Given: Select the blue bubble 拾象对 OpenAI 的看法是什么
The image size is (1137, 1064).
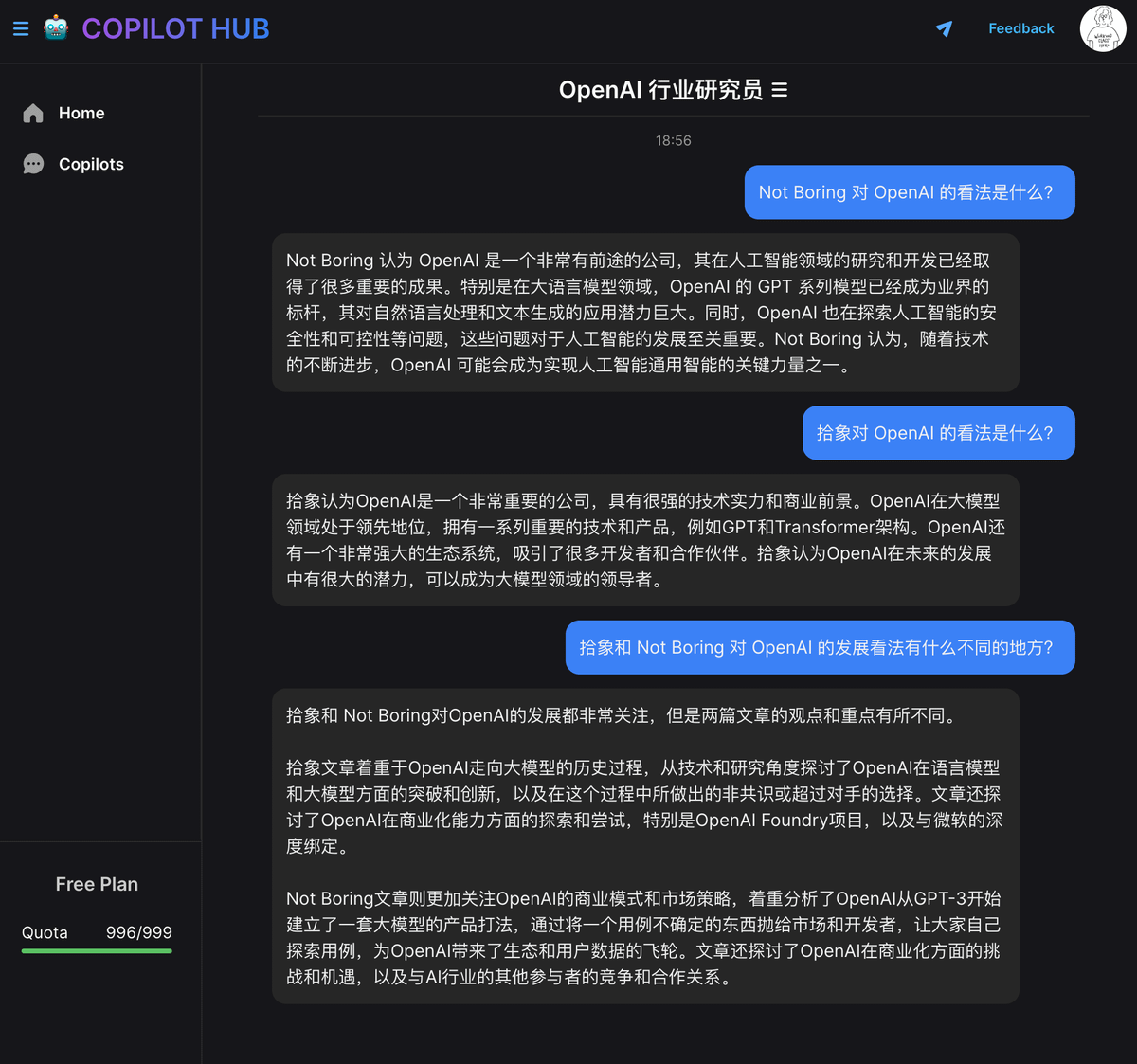Looking at the screenshot, I should pyautogui.click(x=938, y=433).
